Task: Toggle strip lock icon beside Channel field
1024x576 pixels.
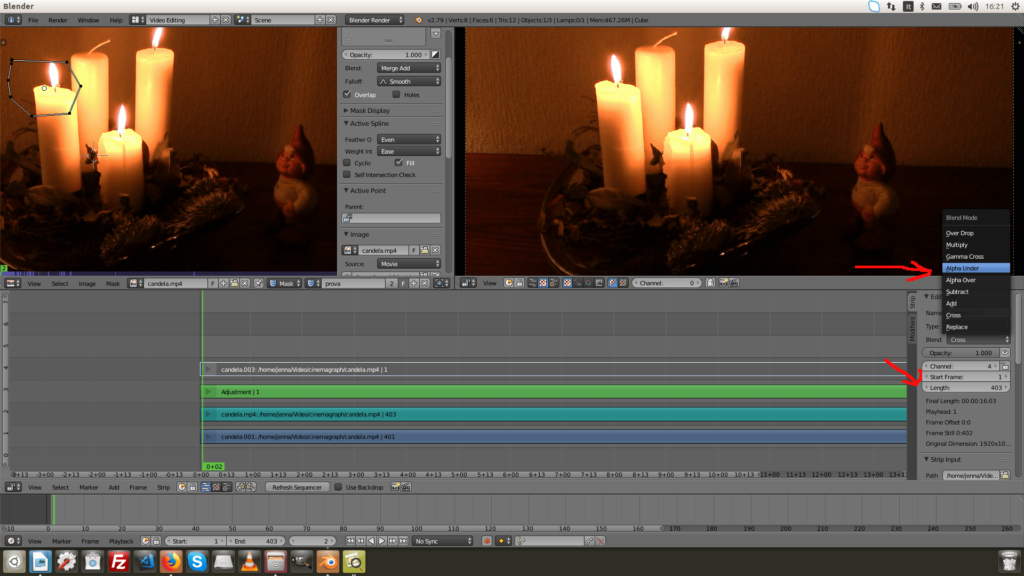Action: tap(1005, 366)
